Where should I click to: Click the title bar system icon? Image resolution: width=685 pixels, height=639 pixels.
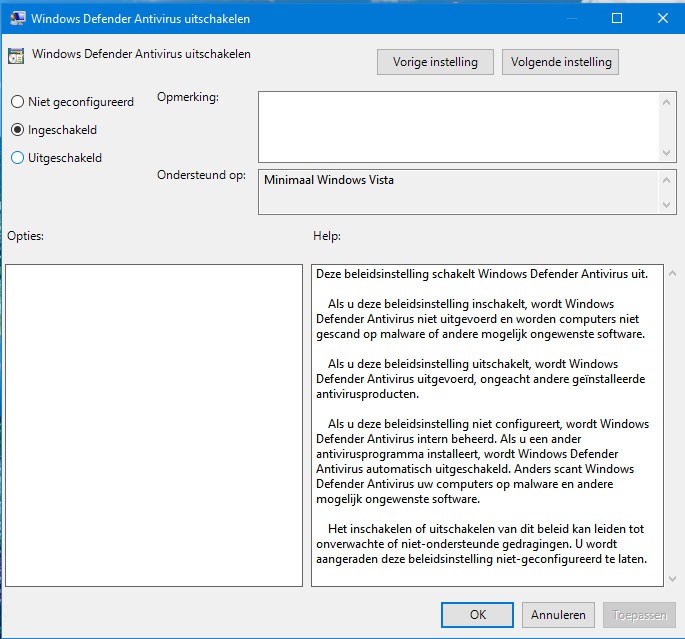[17, 18]
